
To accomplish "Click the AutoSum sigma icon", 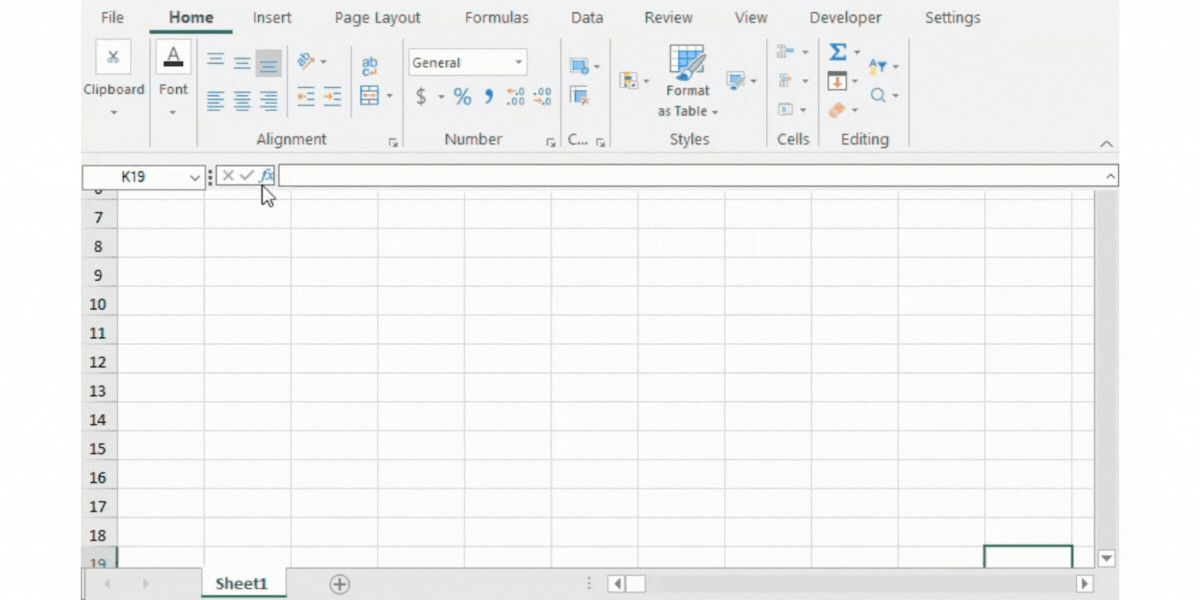I will (x=838, y=52).
